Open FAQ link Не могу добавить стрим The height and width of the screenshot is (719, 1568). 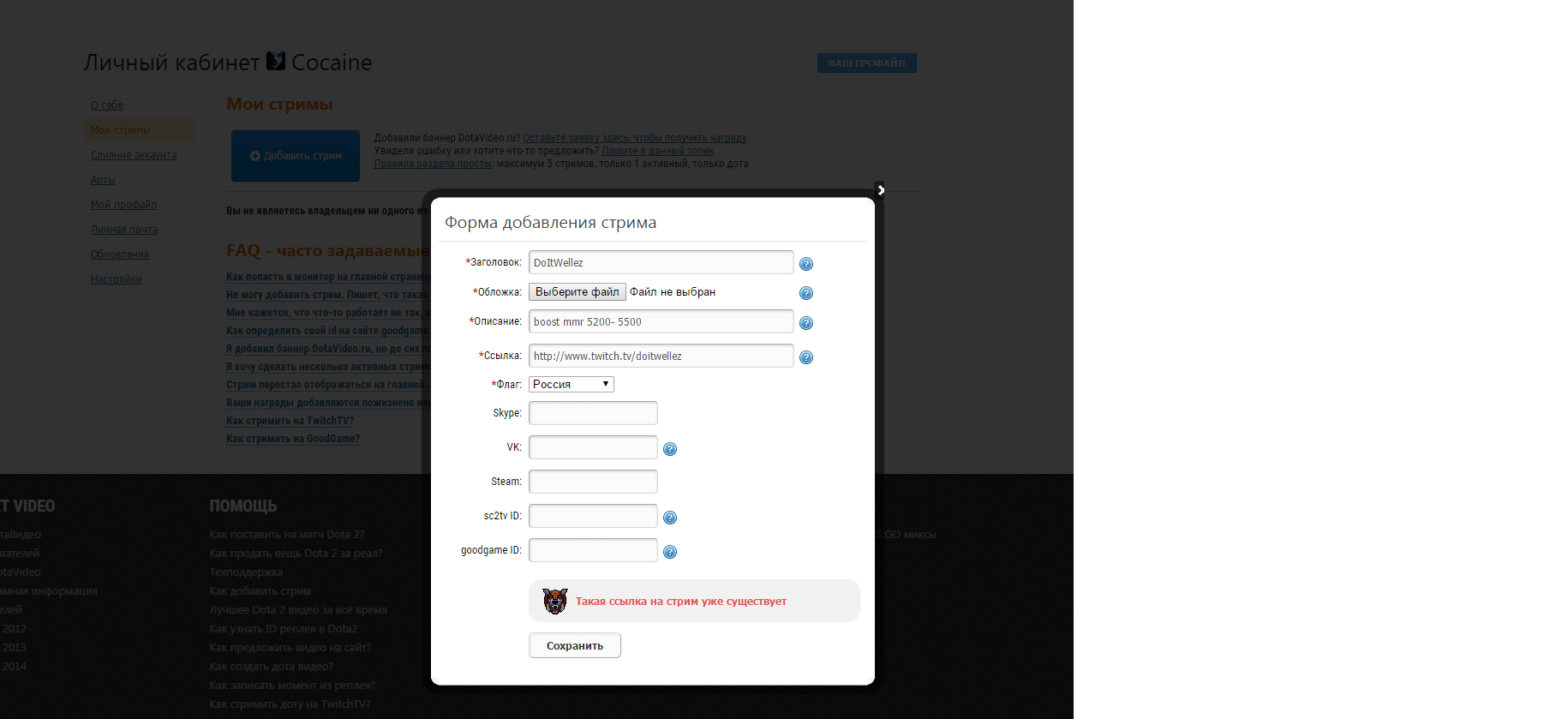tap(327, 295)
